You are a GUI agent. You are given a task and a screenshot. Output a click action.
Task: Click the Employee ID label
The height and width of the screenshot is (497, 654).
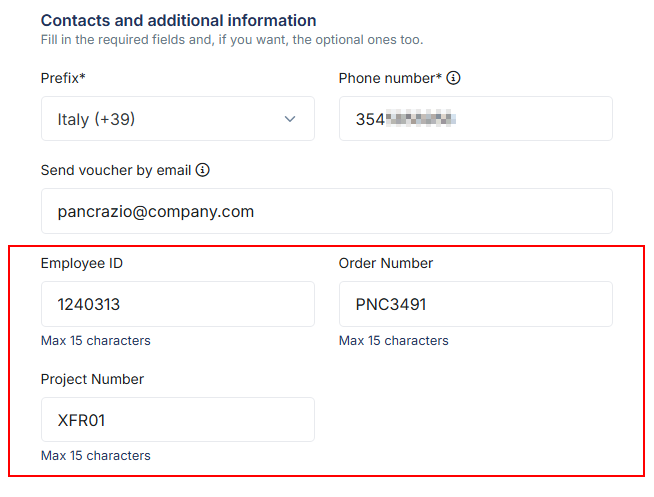[x=82, y=263]
